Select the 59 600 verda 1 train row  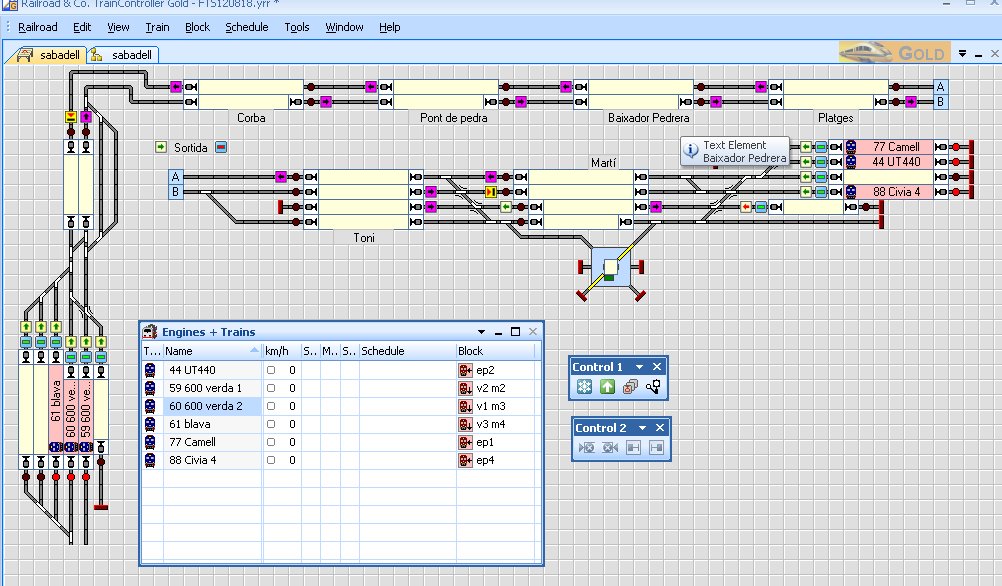point(204,388)
